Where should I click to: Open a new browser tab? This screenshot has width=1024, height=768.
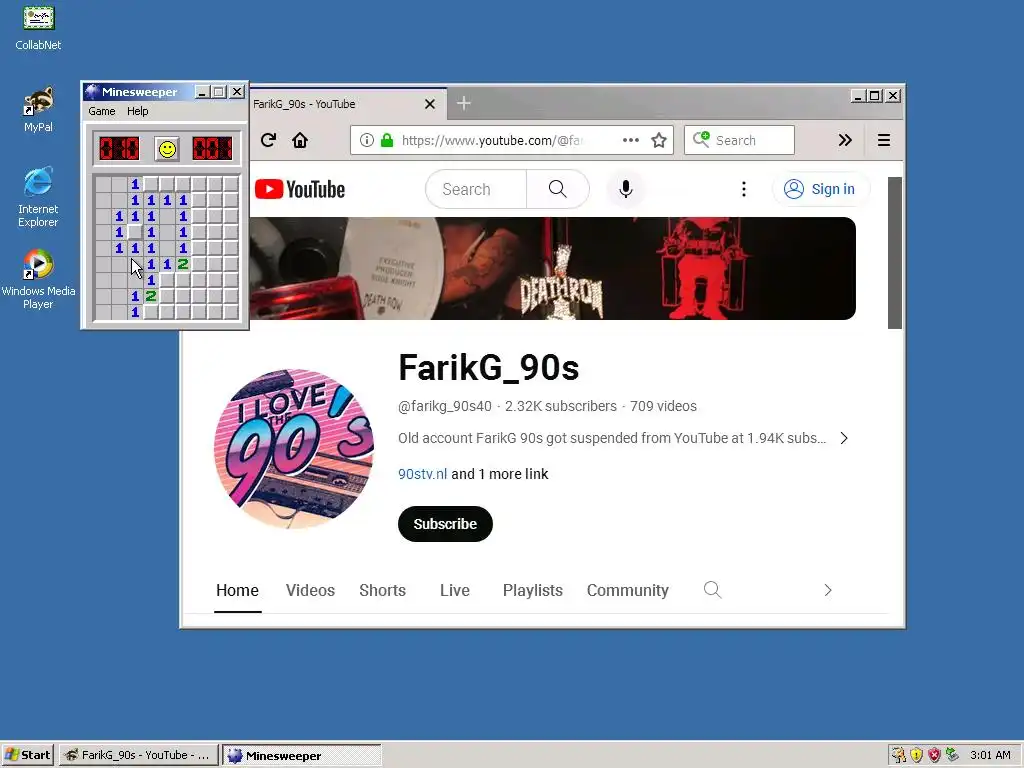[x=464, y=103]
